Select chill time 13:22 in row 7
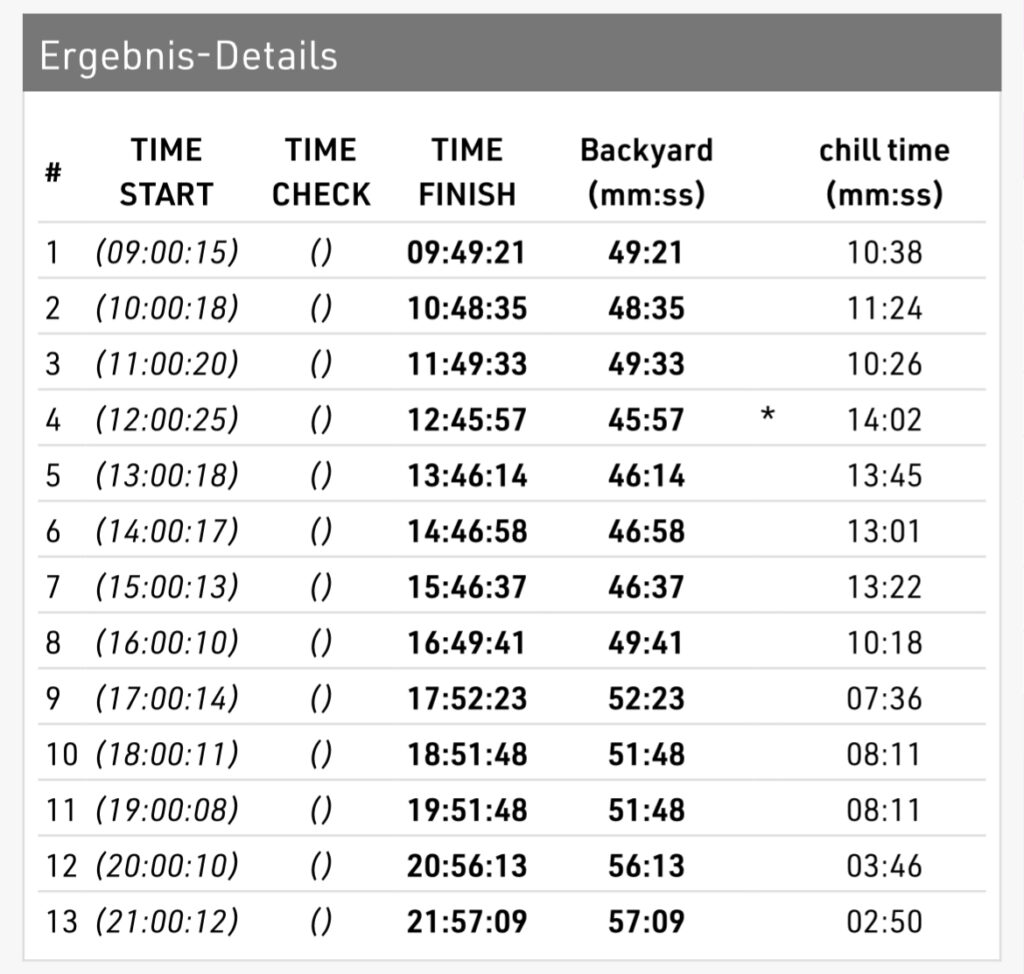 [884, 587]
